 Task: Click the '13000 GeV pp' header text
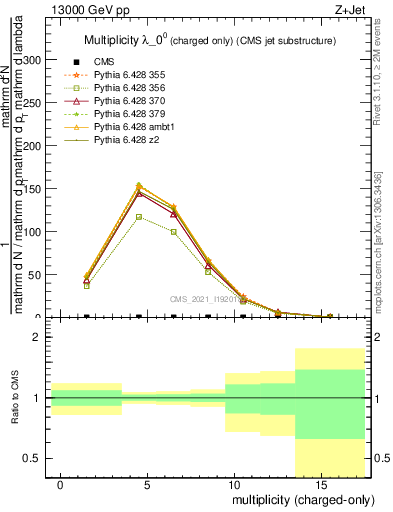point(90,10)
